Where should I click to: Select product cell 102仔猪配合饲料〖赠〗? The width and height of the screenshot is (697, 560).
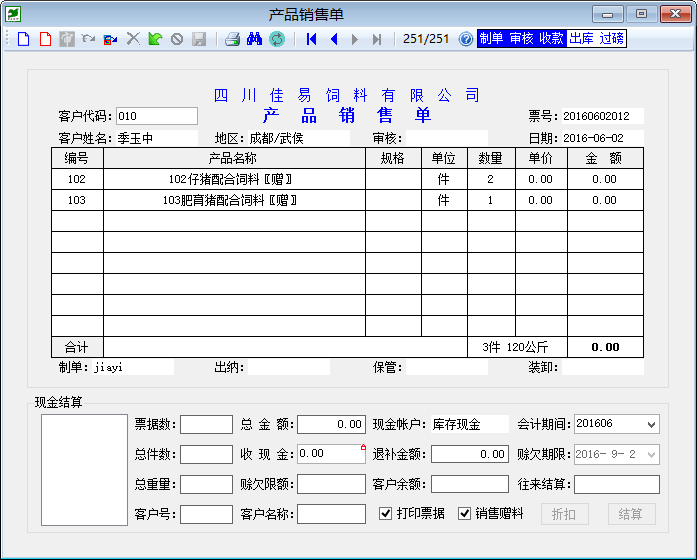(234, 179)
